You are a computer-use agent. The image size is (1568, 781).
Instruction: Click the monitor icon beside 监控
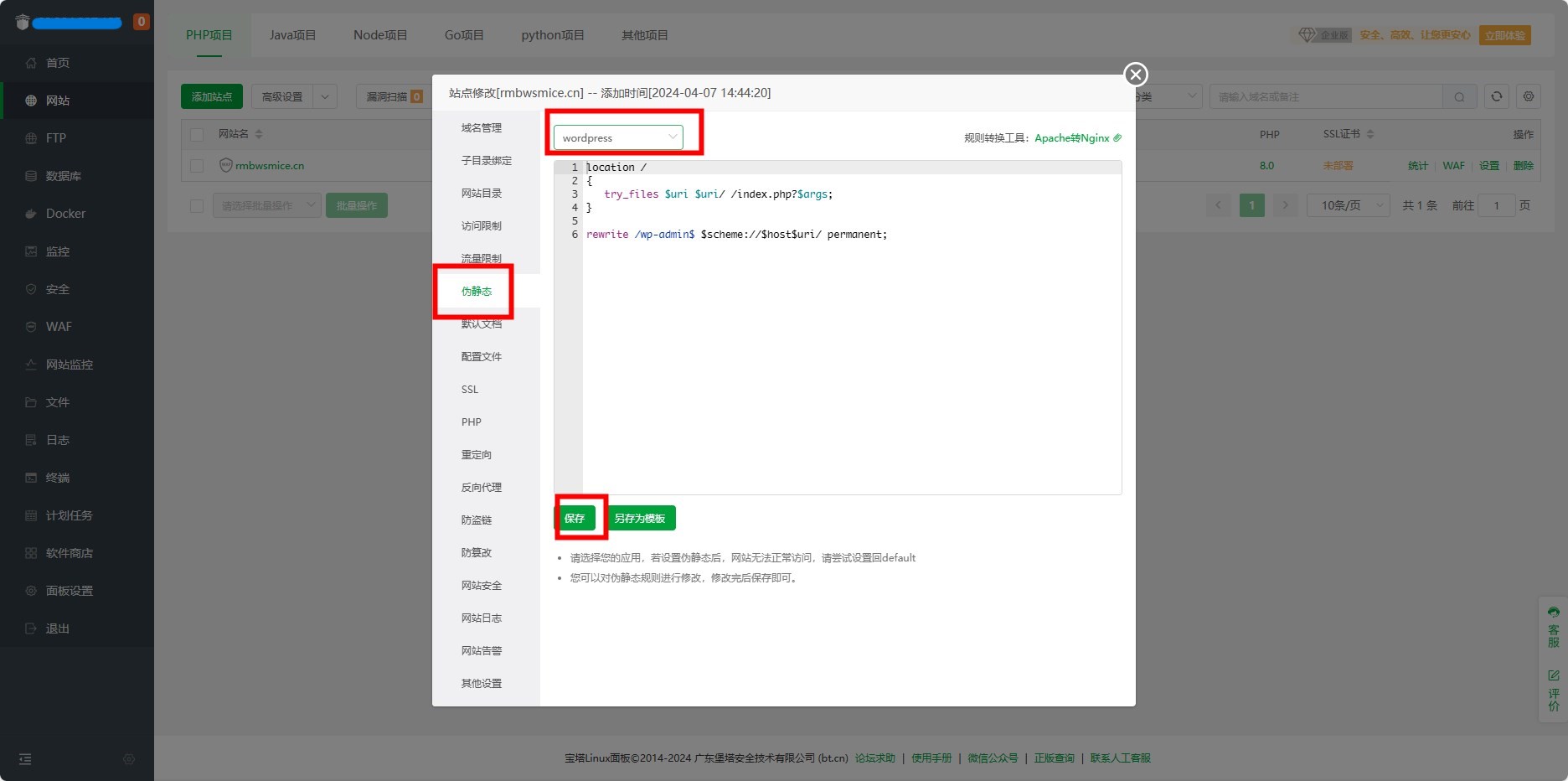pos(31,251)
